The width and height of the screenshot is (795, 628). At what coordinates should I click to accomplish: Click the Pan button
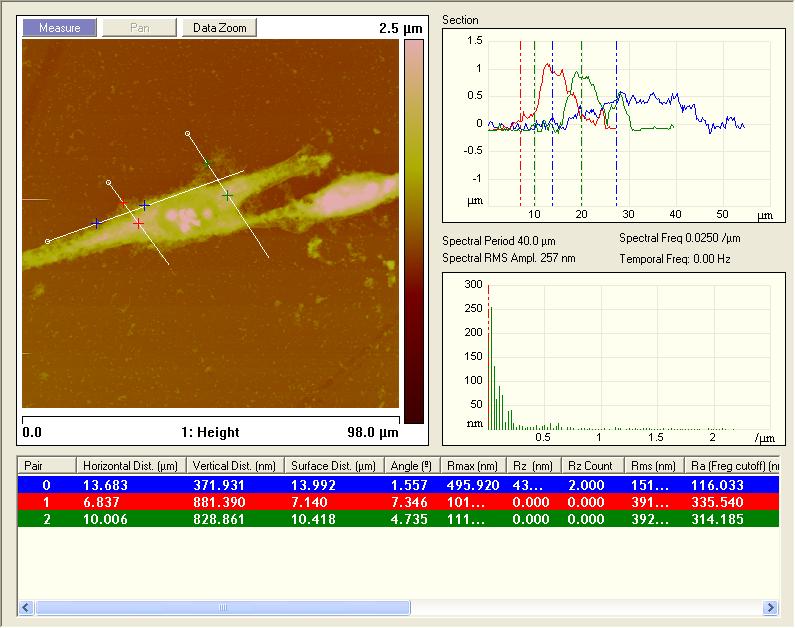(x=139, y=28)
